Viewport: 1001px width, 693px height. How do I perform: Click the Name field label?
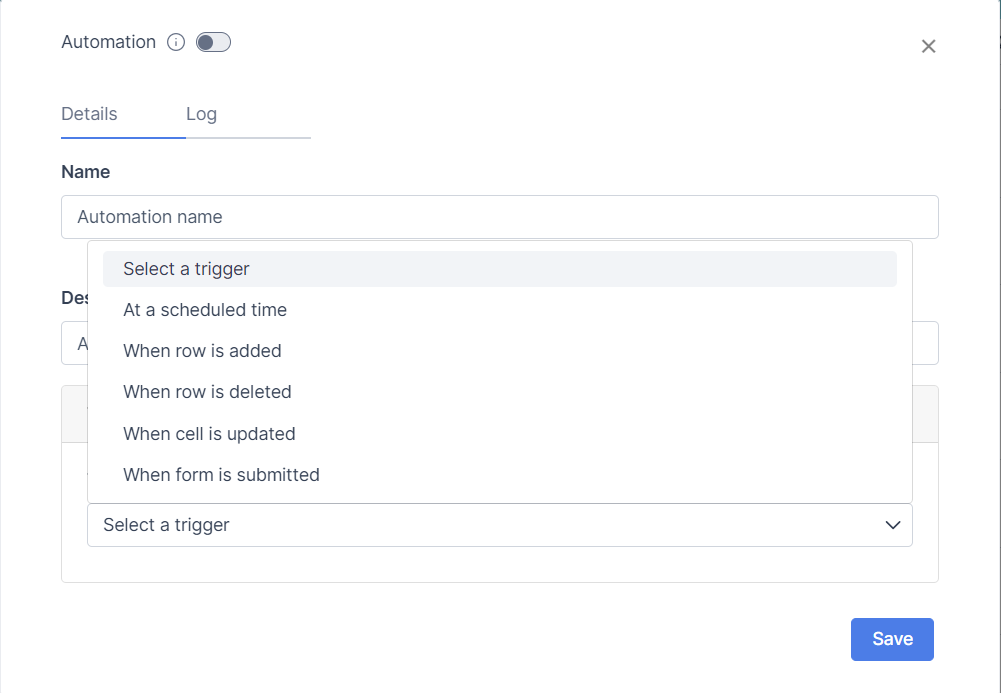[x=86, y=172]
